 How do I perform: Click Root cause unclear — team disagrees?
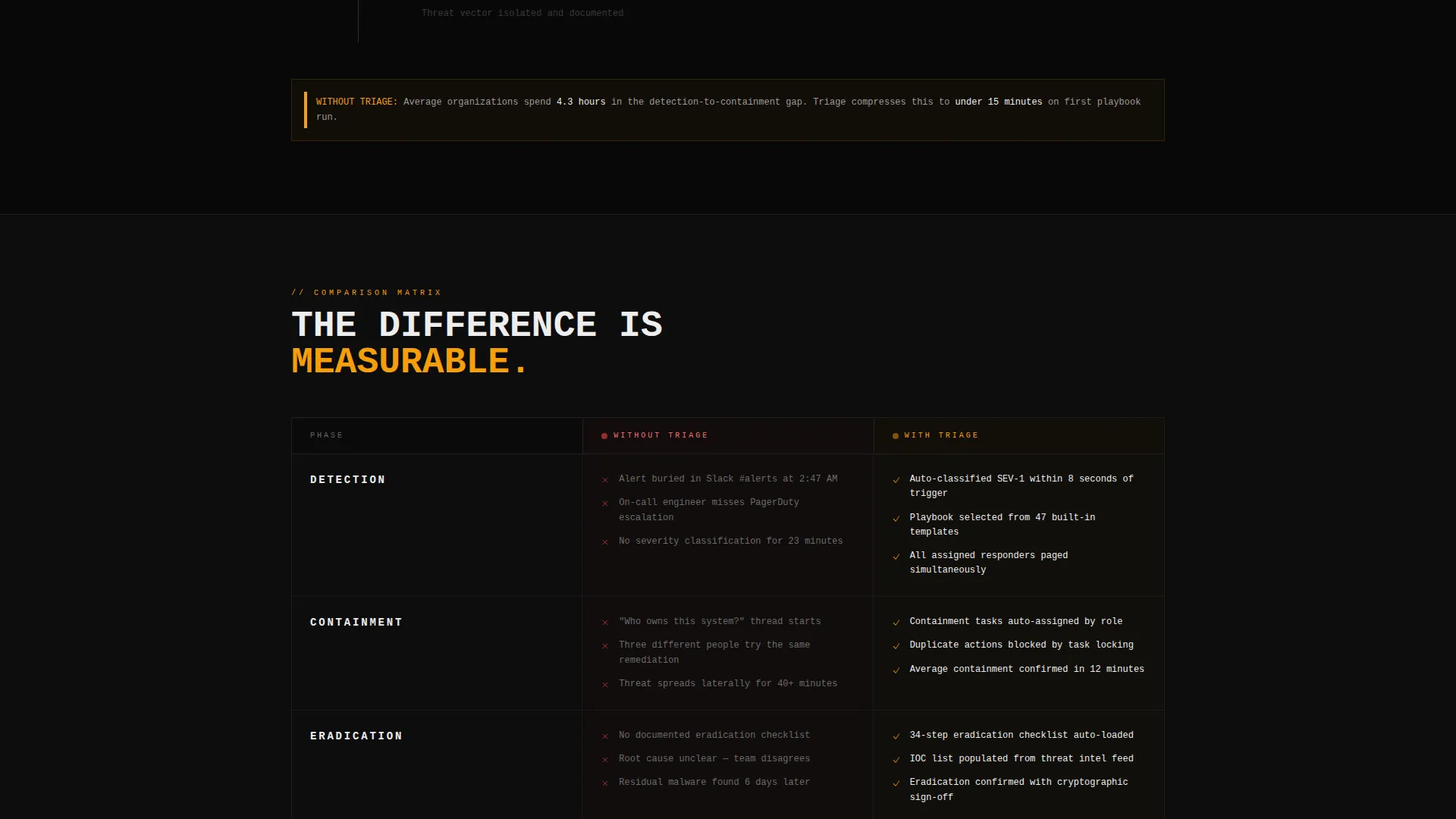click(714, 758)
